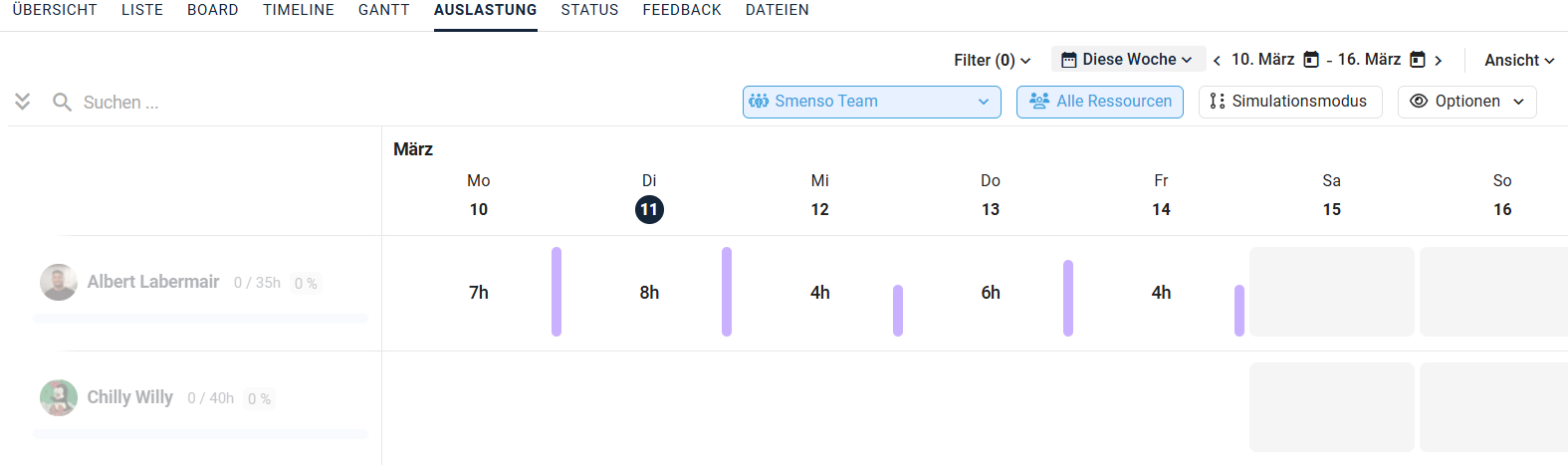Expand the Smenso Team dropdown
The image size is (1568, 465).
pos(871,102)
